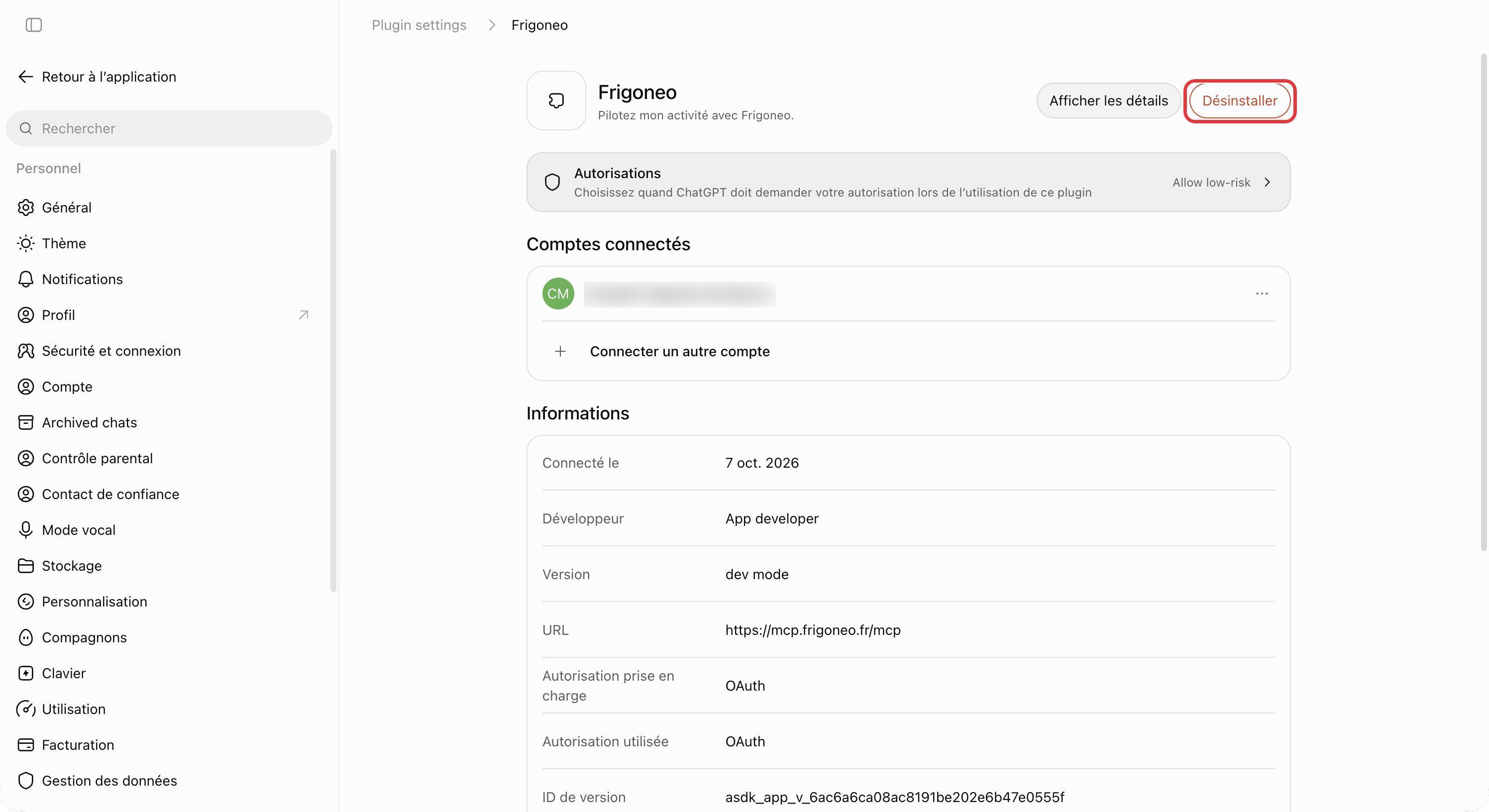Click the main page scrollbar
The image size is (1489, 812).
coord(1483,302)
